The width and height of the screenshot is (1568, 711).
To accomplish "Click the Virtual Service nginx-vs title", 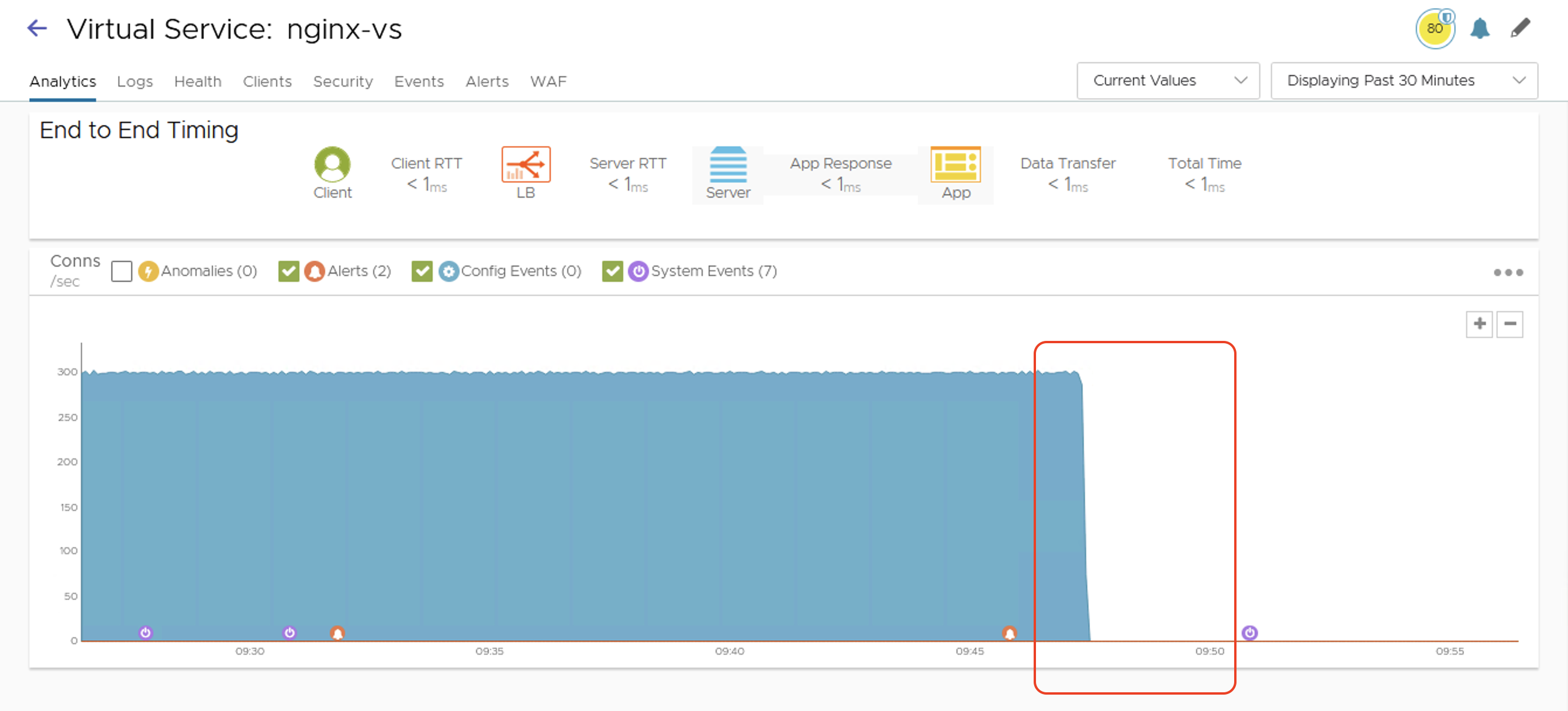I will coord(234,29).
